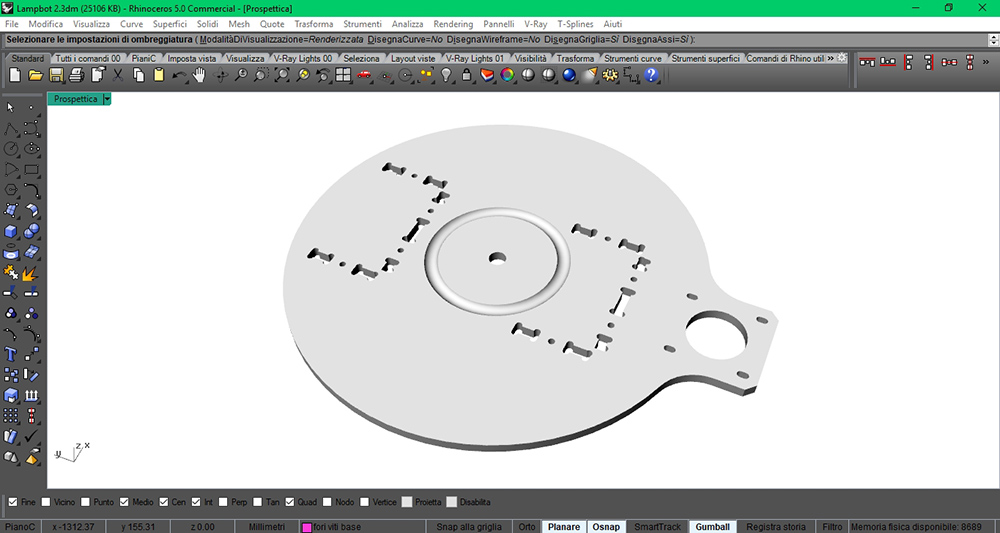
Task: Select the Polygon tool in sidebar
Action: point(10,190)
